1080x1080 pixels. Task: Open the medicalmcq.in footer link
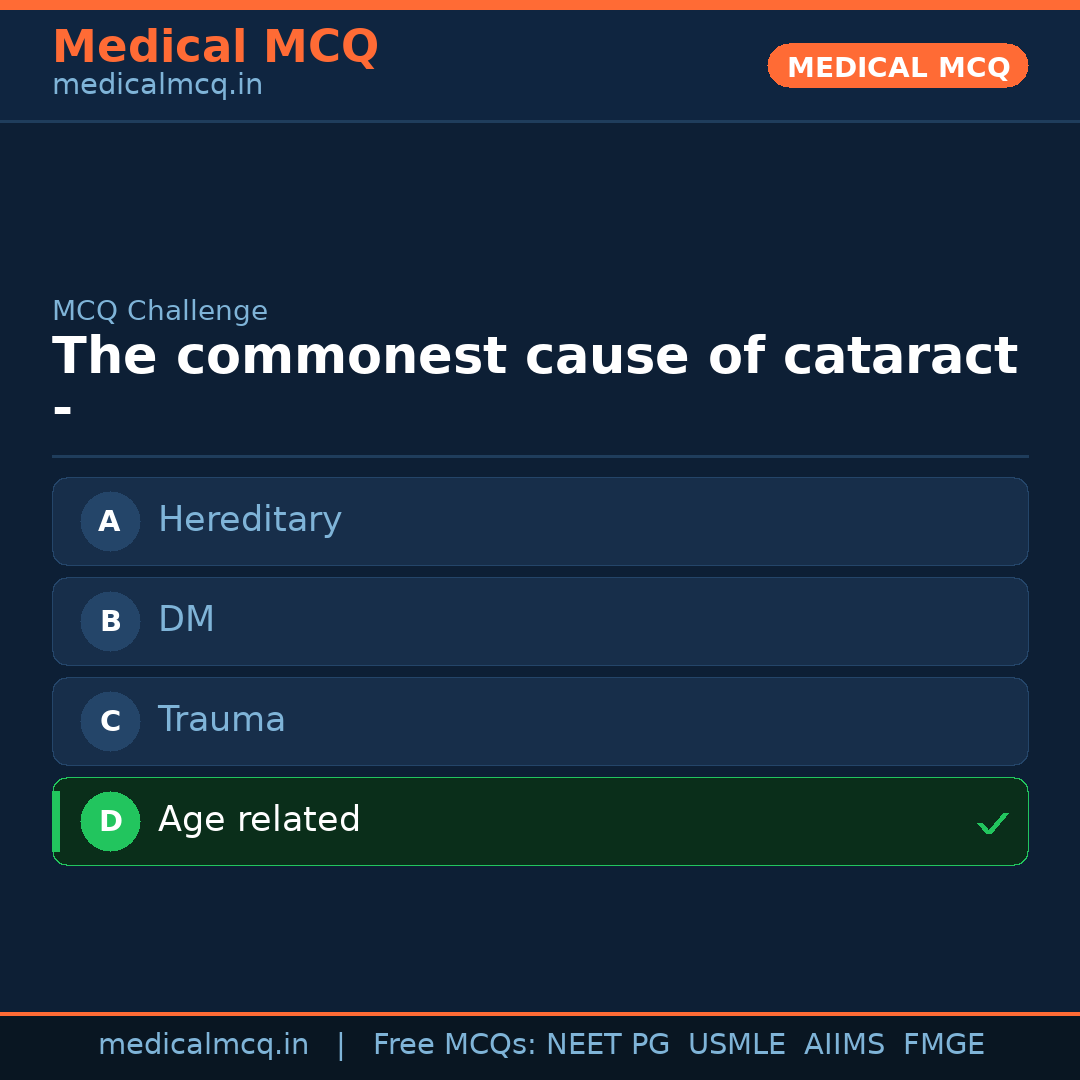(203, 1043)
